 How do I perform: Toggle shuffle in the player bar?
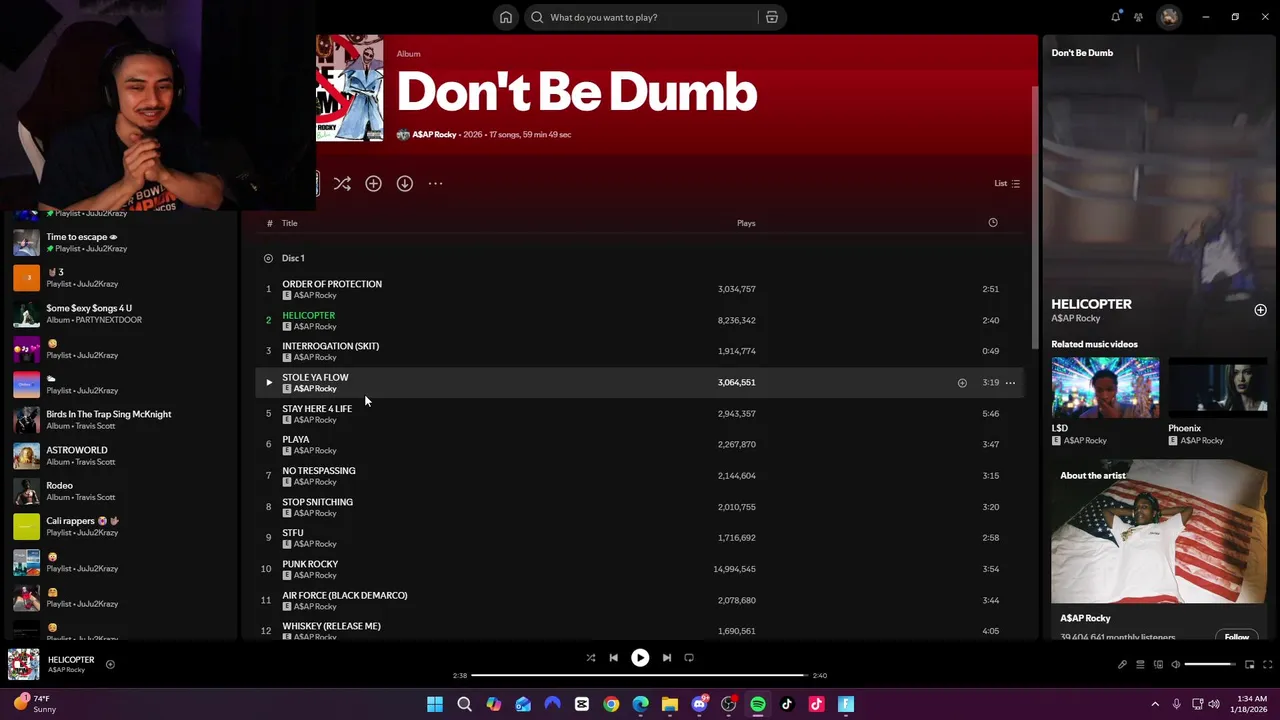(x=590, y=658)
